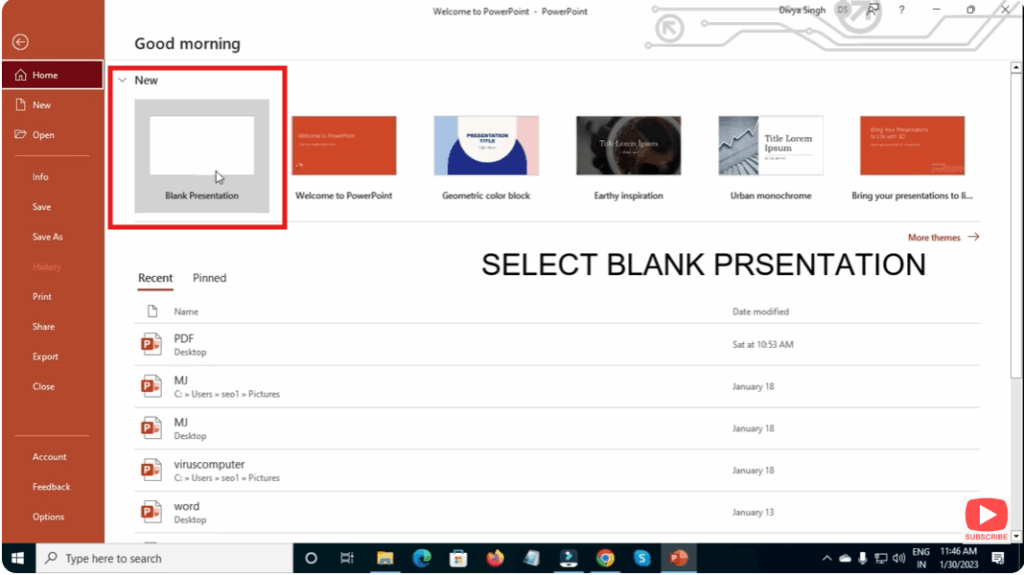The height and width of the screenshot is (575, 1024).
Task: Show hidden system tray icons
Action: (827, 558)
